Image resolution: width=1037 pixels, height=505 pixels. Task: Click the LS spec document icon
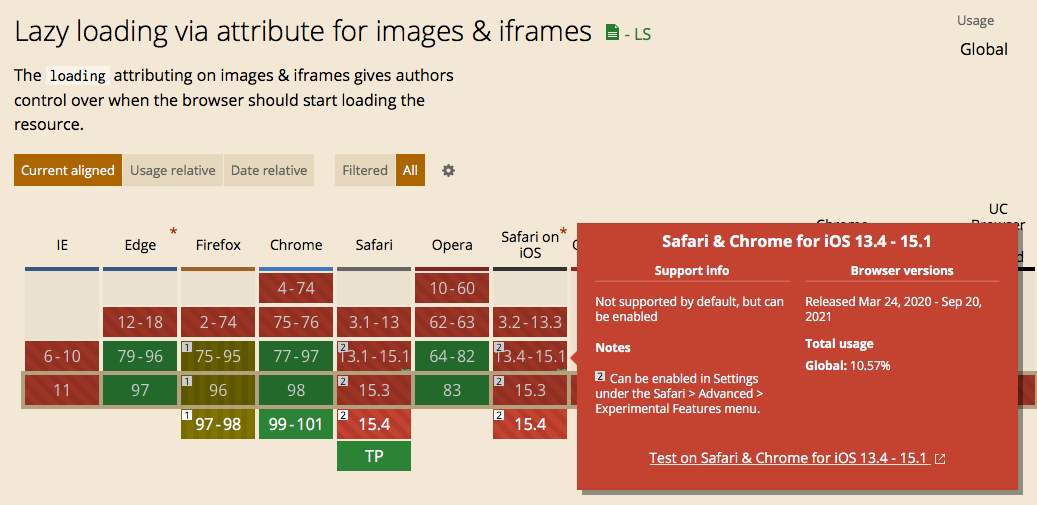click(x=612, y=32)
